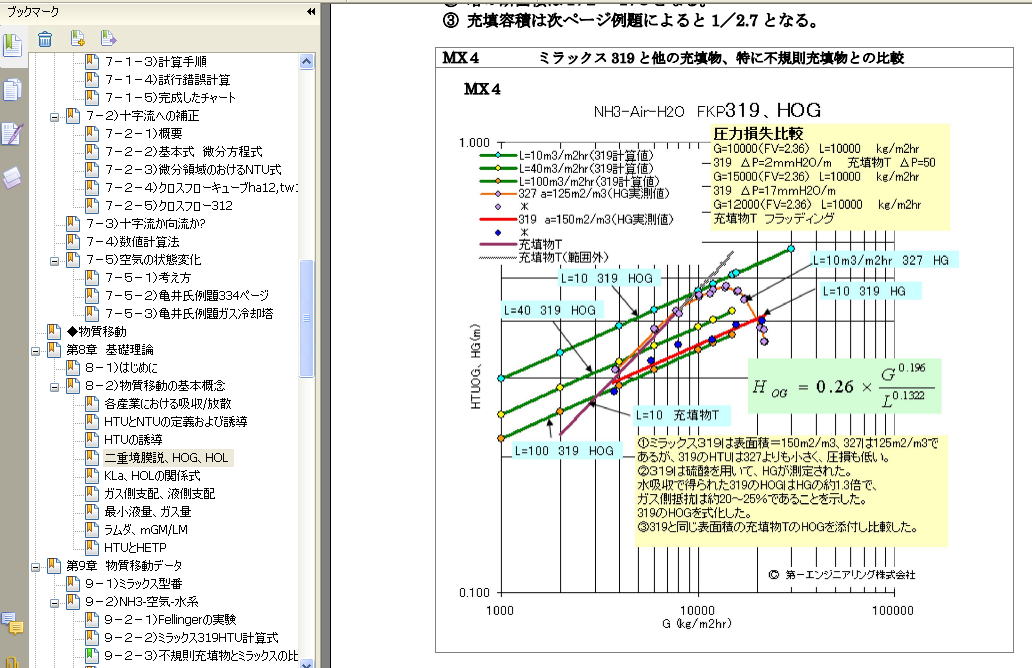Select the 7-2)十字流への補正 bookmark
Image resolution: width=1032 pixels, height=668 pixels.
pos(142,116)
